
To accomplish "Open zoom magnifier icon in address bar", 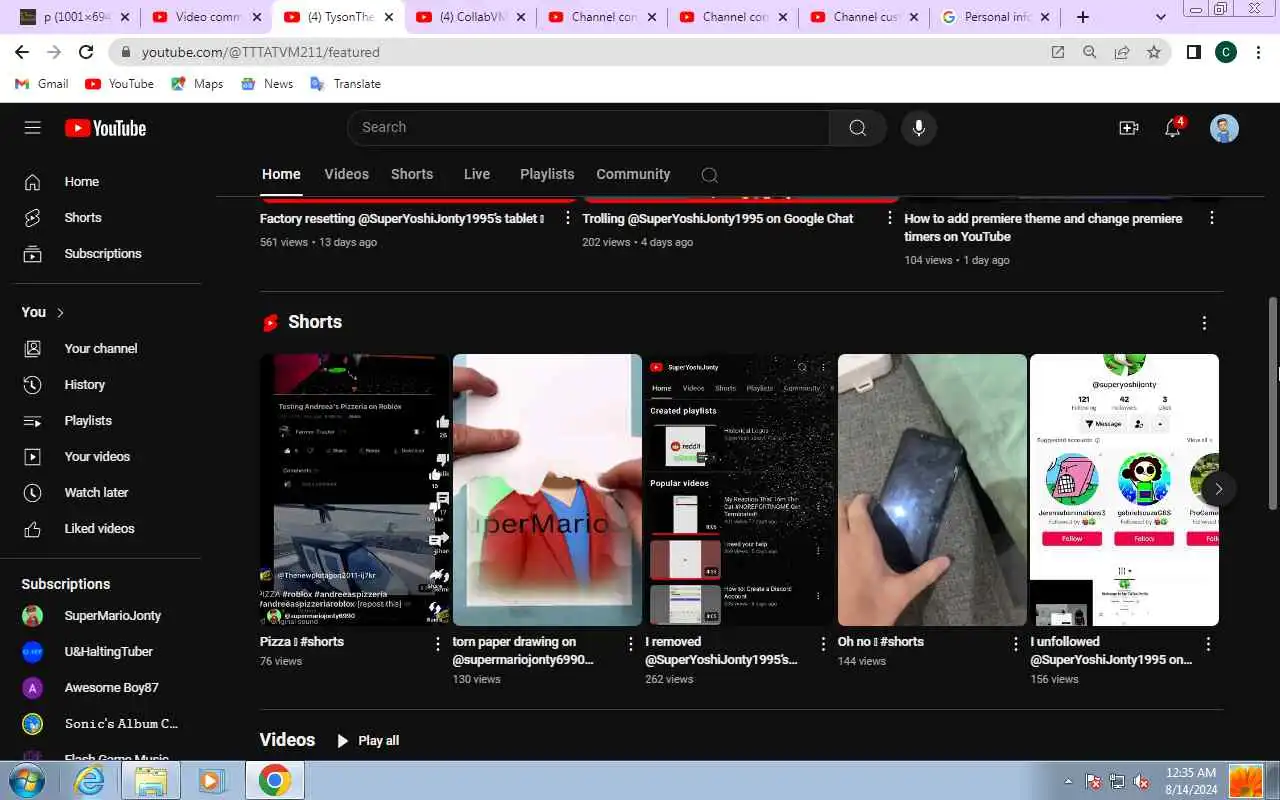I will click(1090, 52).
